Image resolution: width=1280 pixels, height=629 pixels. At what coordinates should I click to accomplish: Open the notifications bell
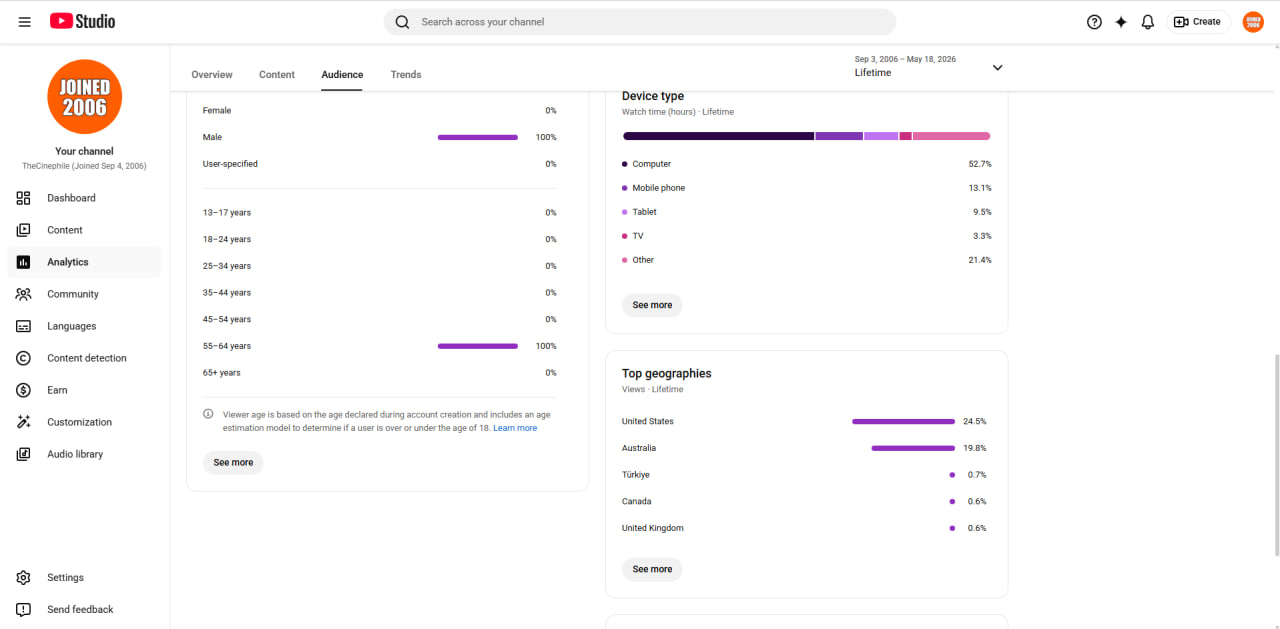[1148, 22]
